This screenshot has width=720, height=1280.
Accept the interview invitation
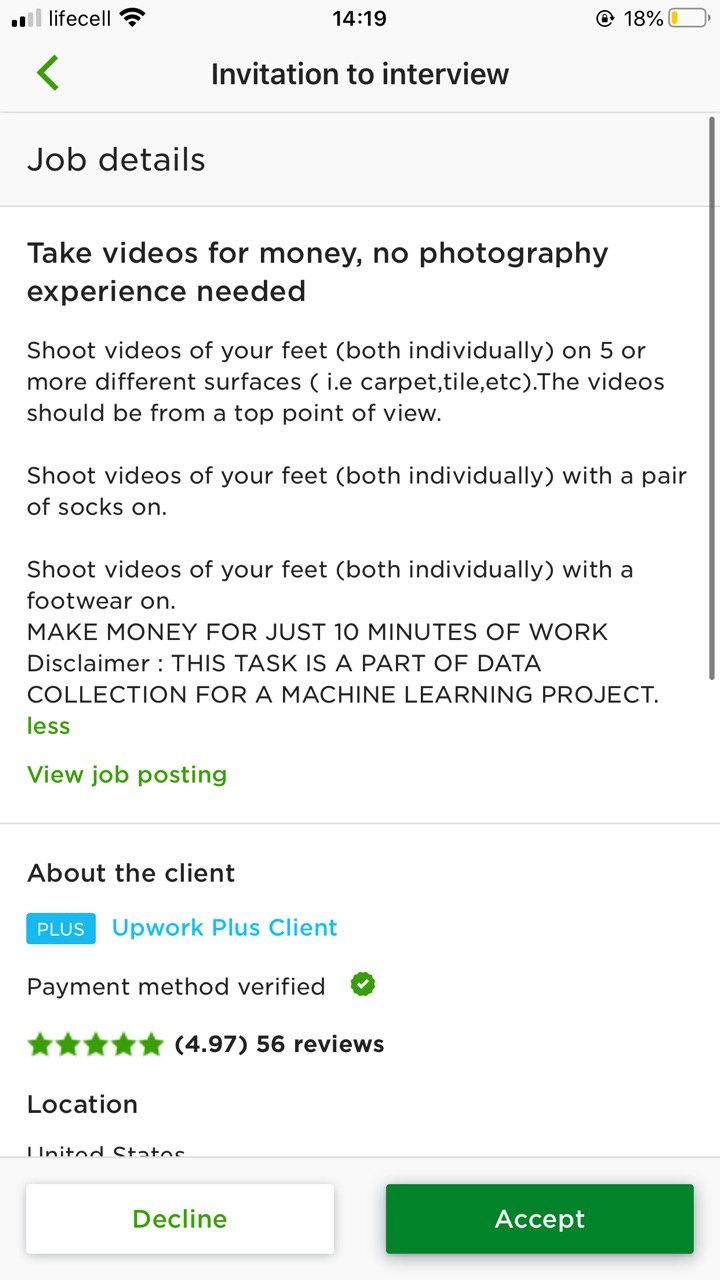[540, 1219]
